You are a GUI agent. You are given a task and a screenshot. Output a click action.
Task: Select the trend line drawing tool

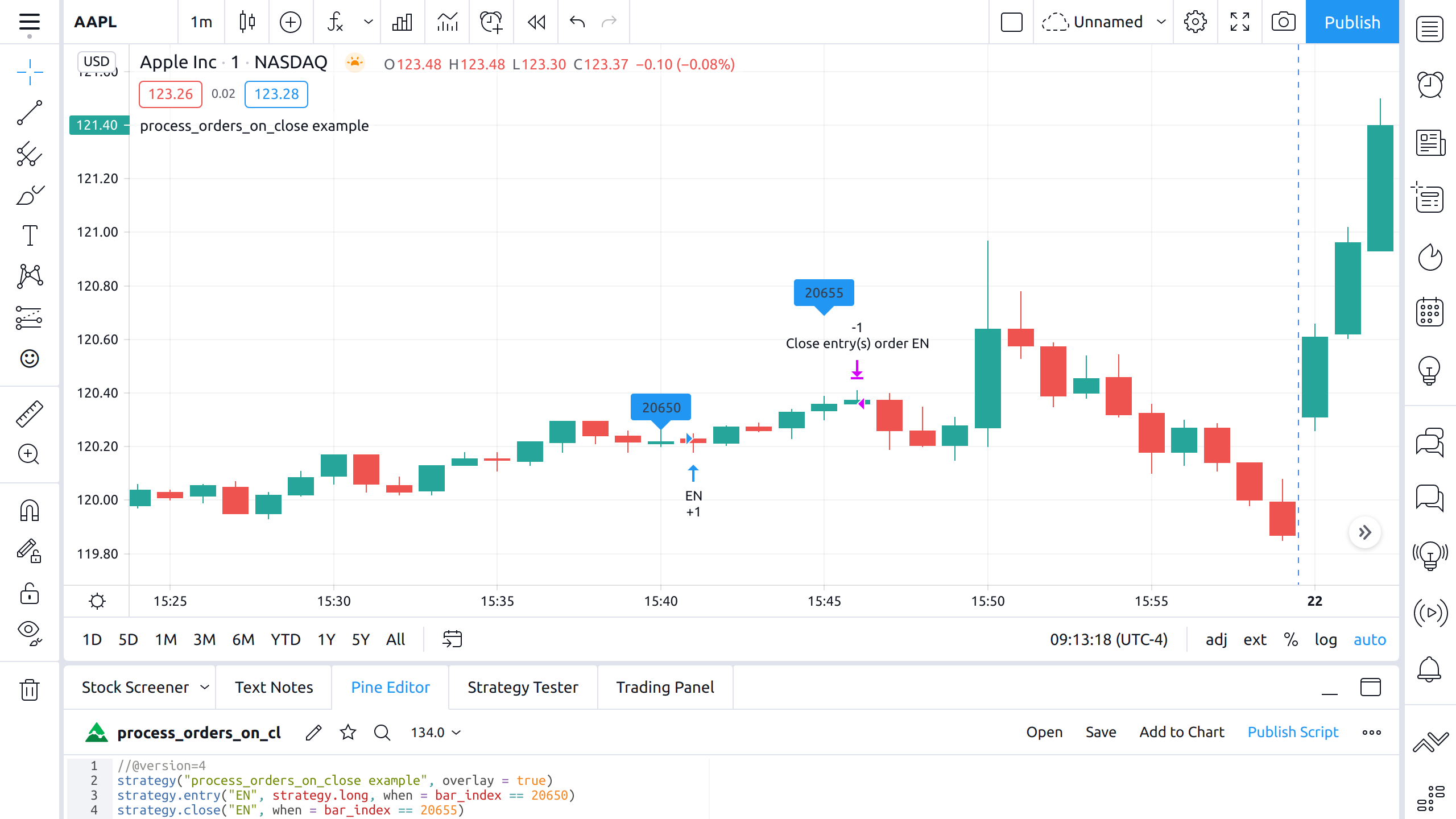pos(30,113)
